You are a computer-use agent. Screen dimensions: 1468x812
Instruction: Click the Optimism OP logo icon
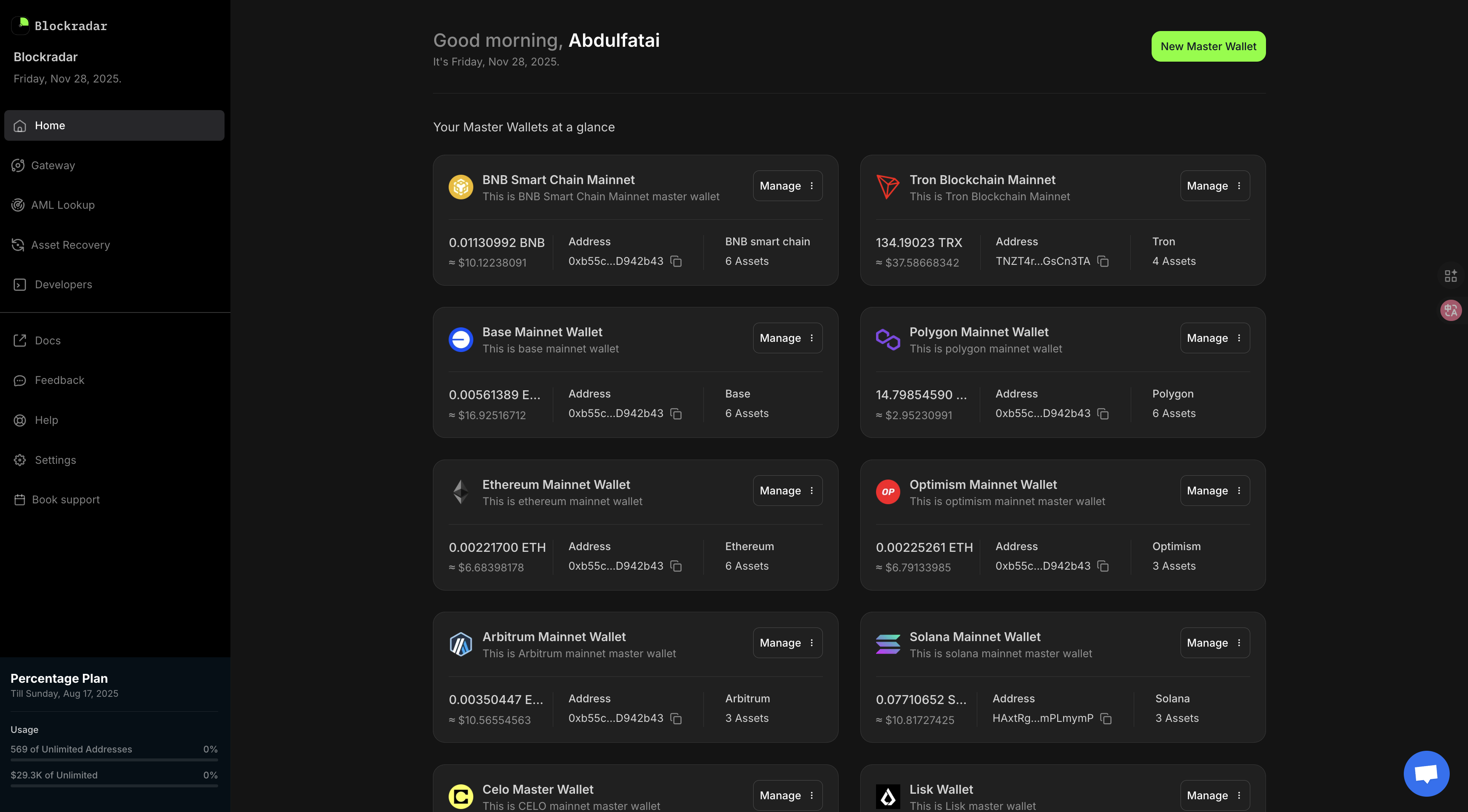[x=887, y=492]
